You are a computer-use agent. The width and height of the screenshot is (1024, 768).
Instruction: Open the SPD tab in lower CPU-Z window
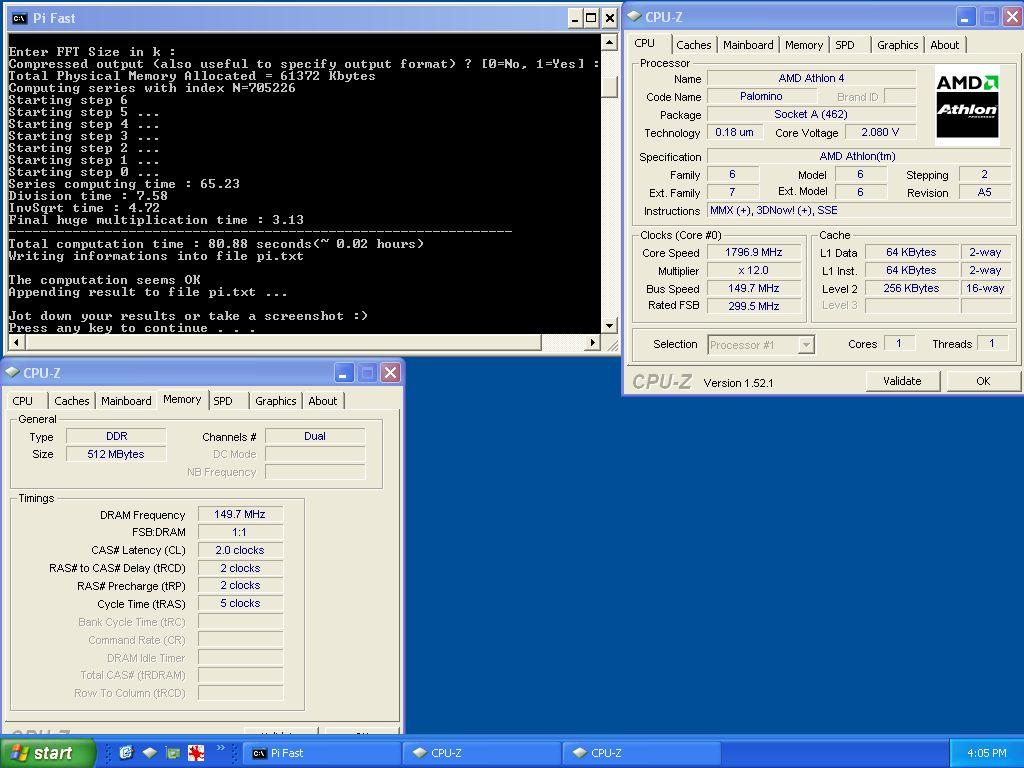(x=223, y=401)
